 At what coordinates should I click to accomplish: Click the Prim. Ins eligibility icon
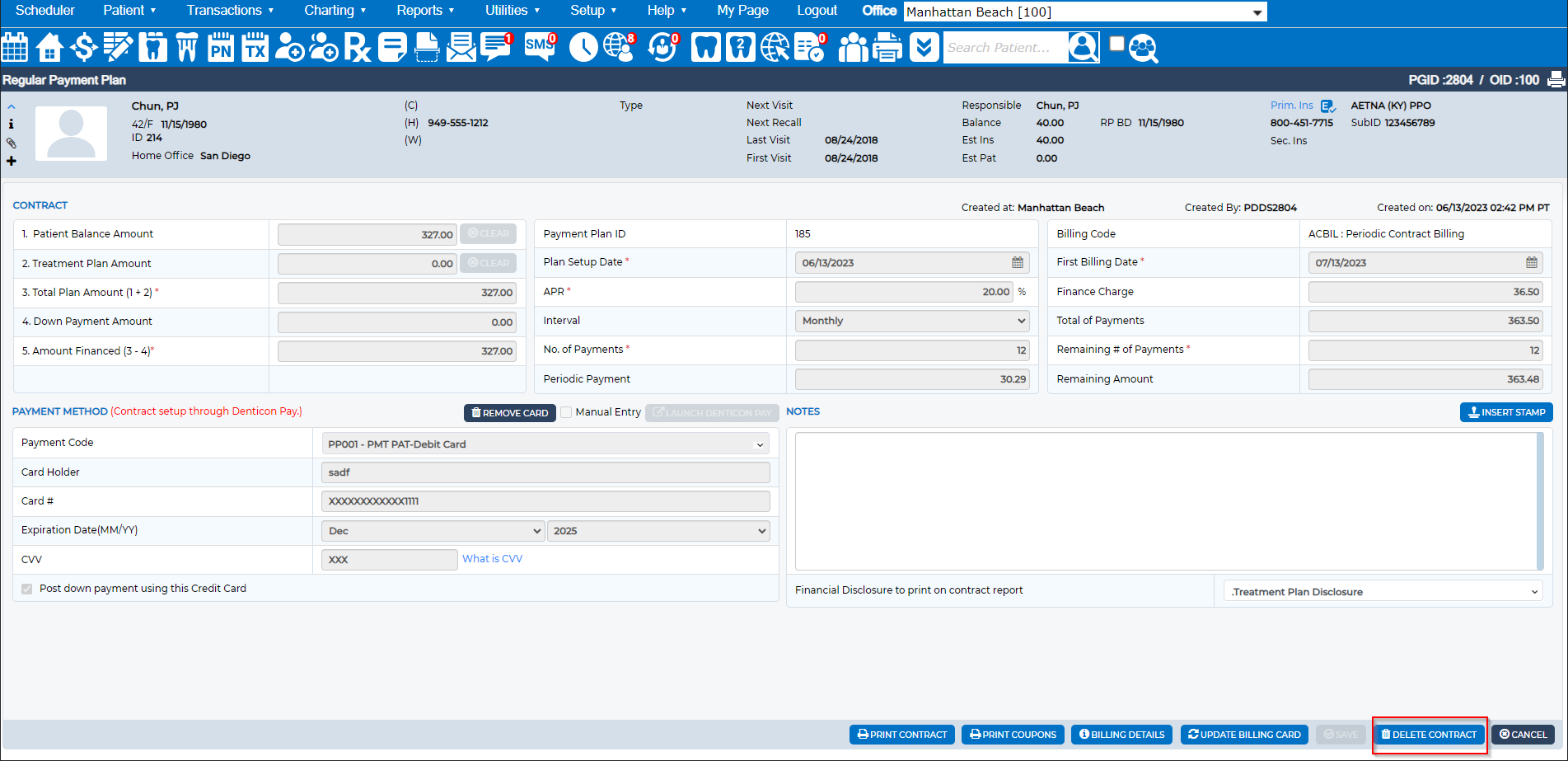click(1328, 106)
